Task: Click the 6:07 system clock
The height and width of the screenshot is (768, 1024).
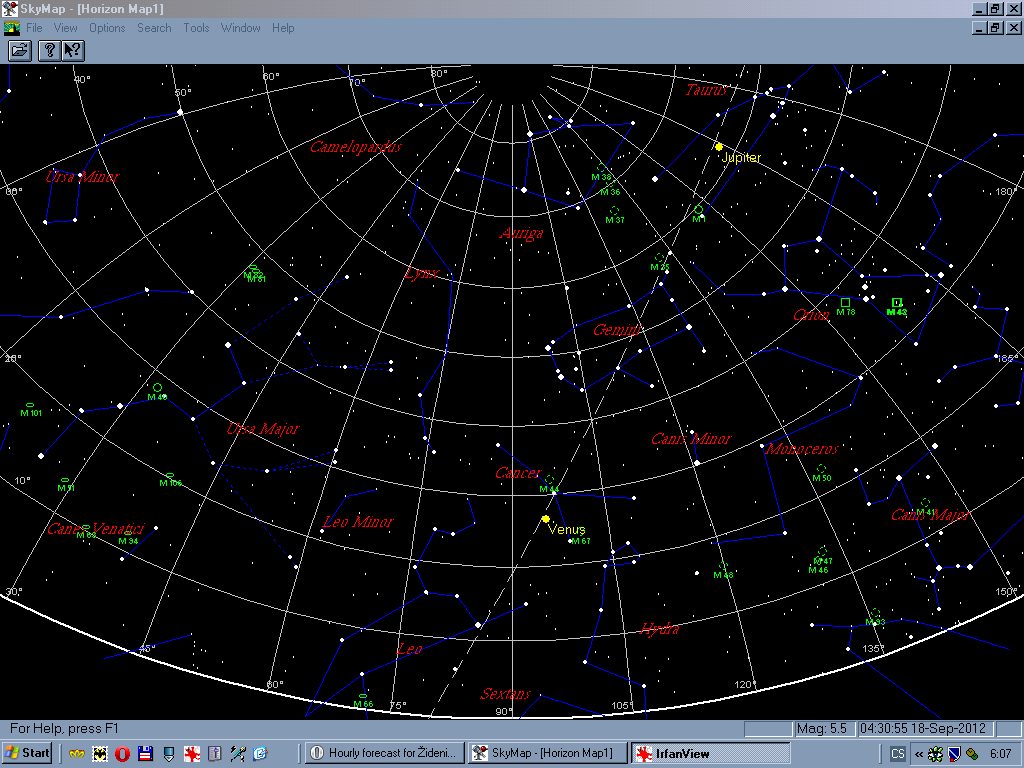Action: point(1000,754)
